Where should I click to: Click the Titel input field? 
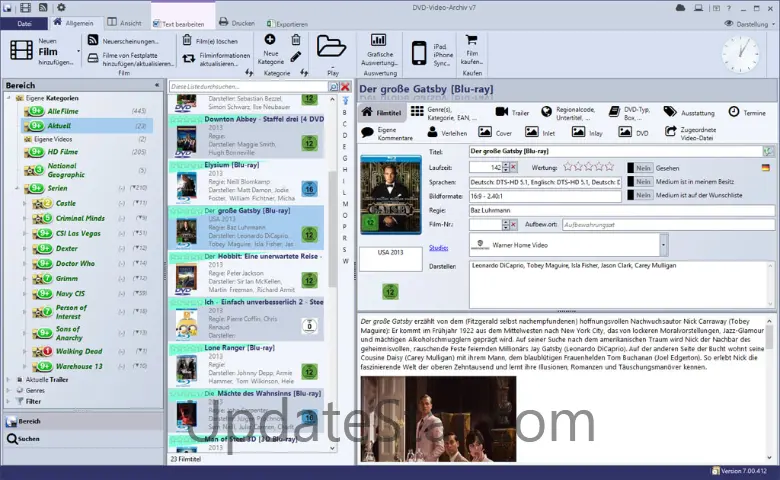click(616, 151)
